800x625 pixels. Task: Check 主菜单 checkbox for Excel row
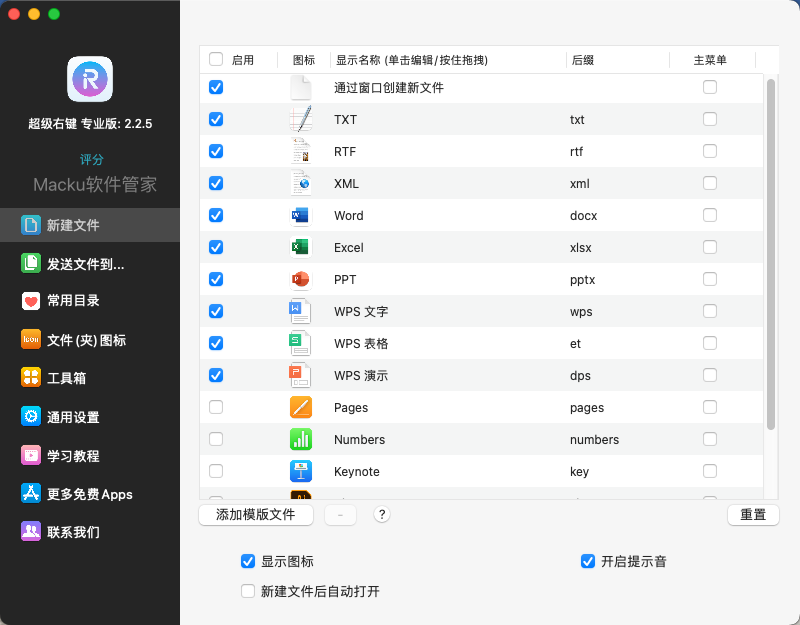[710, 247]
